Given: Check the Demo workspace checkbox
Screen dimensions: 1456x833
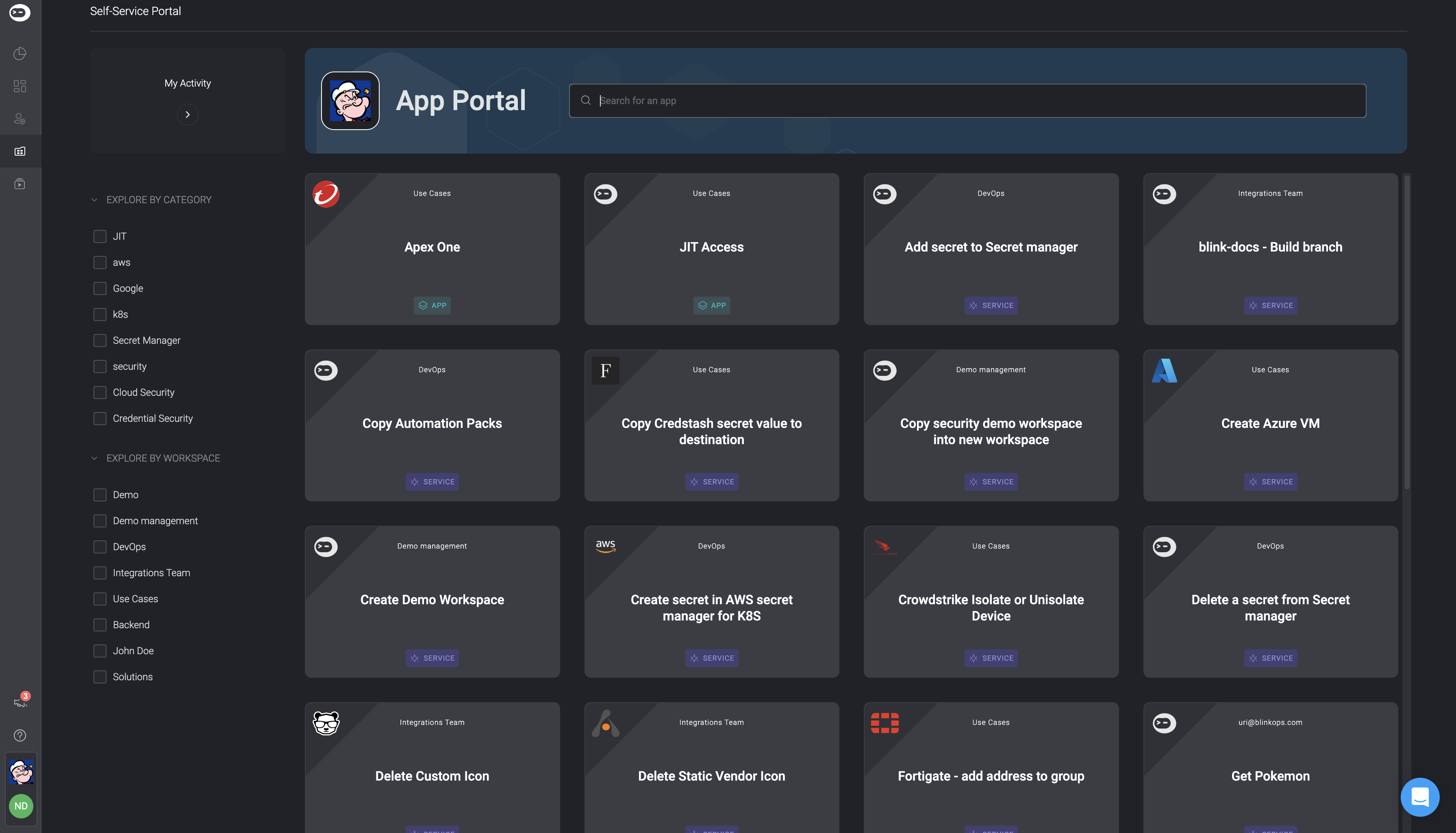Looking at the screenshot, I should coord(100,495).
